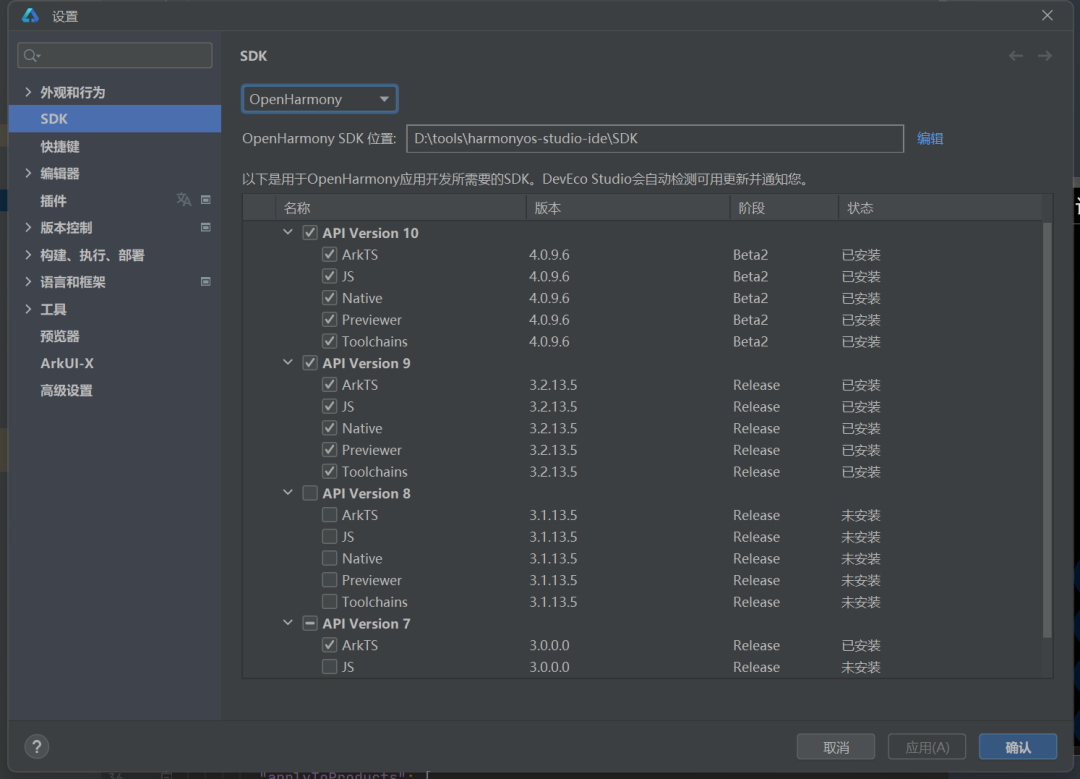This screenshot has height=779, width=1080.
Task: Check Previewer 3.1.13.5 checkbox
Action: click(x=329, y=580)
